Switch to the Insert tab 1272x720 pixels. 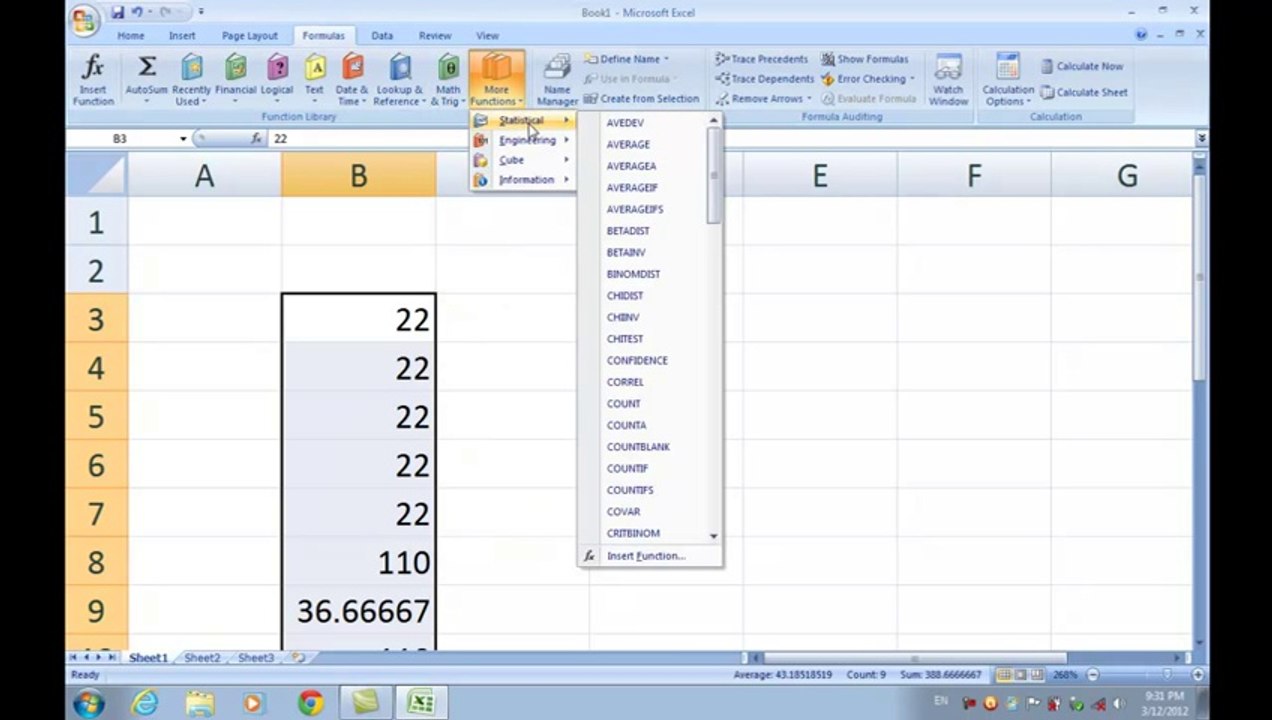coord(182,35)
